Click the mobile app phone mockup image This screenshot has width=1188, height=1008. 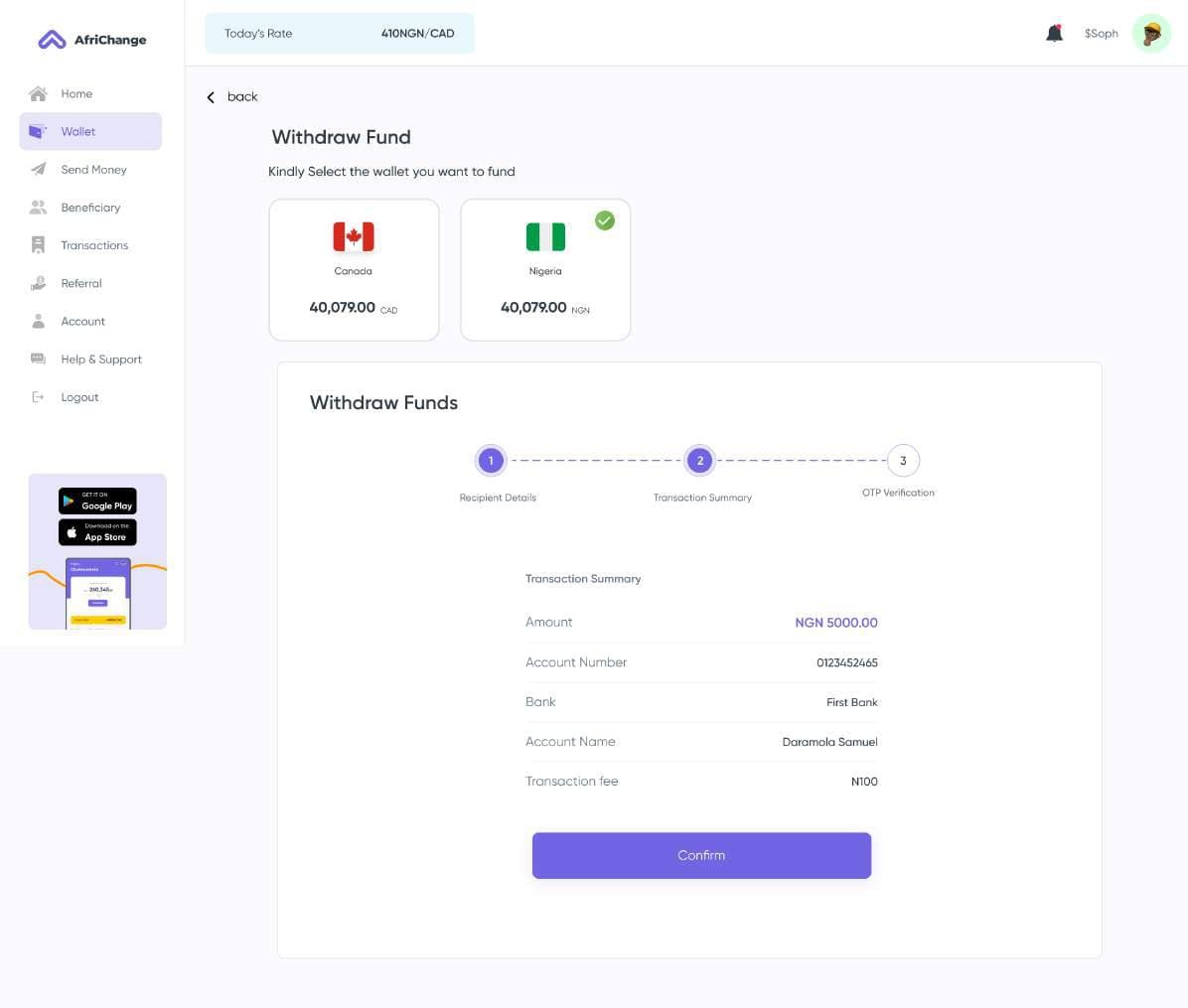pos(97,593)
